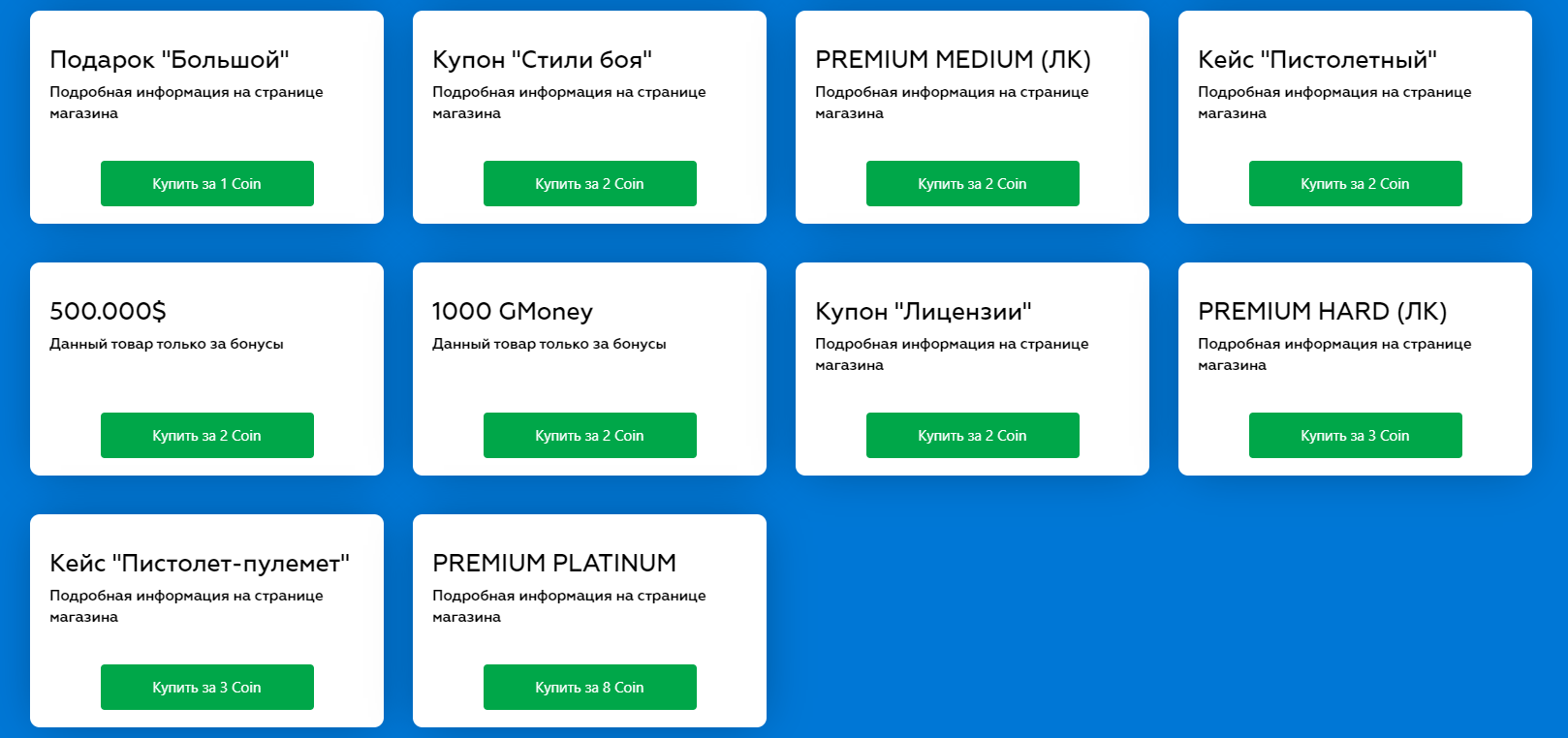The height and width of the screenshot is (738, 1568).
Task: Purchase PREMIUM MEDIUM (ЛК) for 2 Coin
Action: pos(972,184)
